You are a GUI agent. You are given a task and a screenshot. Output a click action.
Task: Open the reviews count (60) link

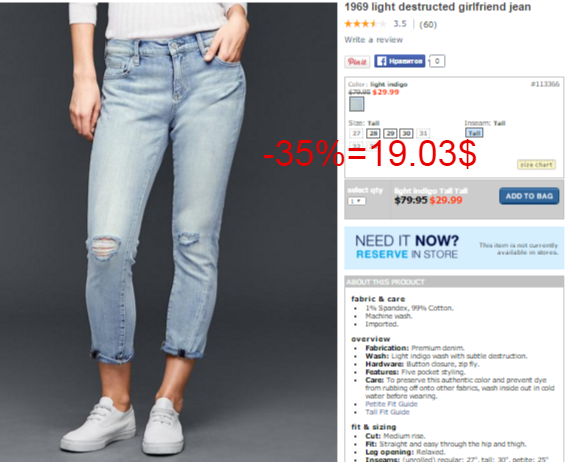[428, 25]
